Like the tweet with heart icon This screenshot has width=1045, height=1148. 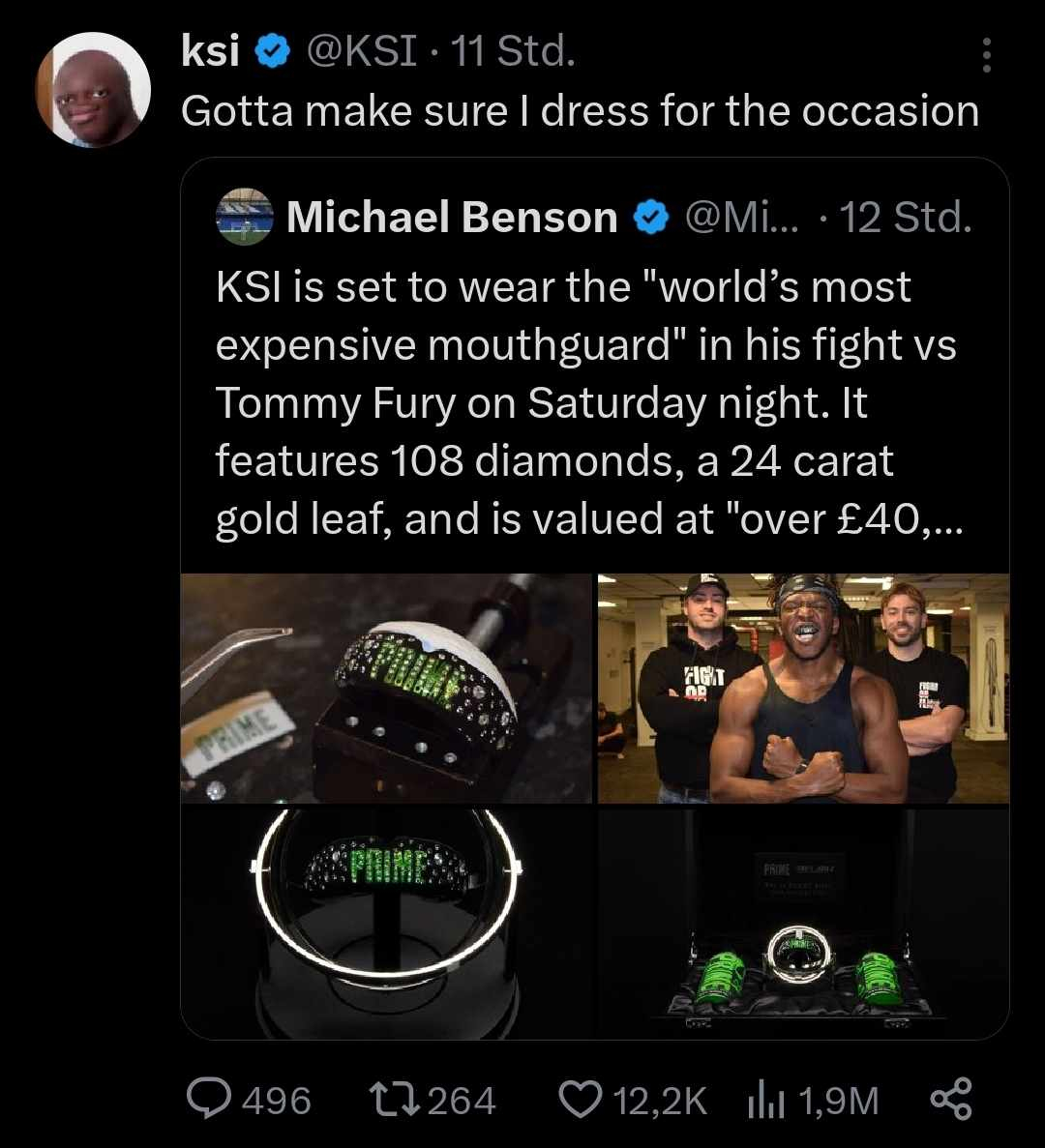click(x=581, y=1100)
